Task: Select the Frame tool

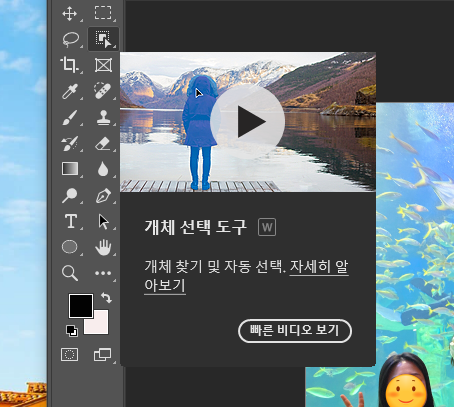Action: point(103,65)
